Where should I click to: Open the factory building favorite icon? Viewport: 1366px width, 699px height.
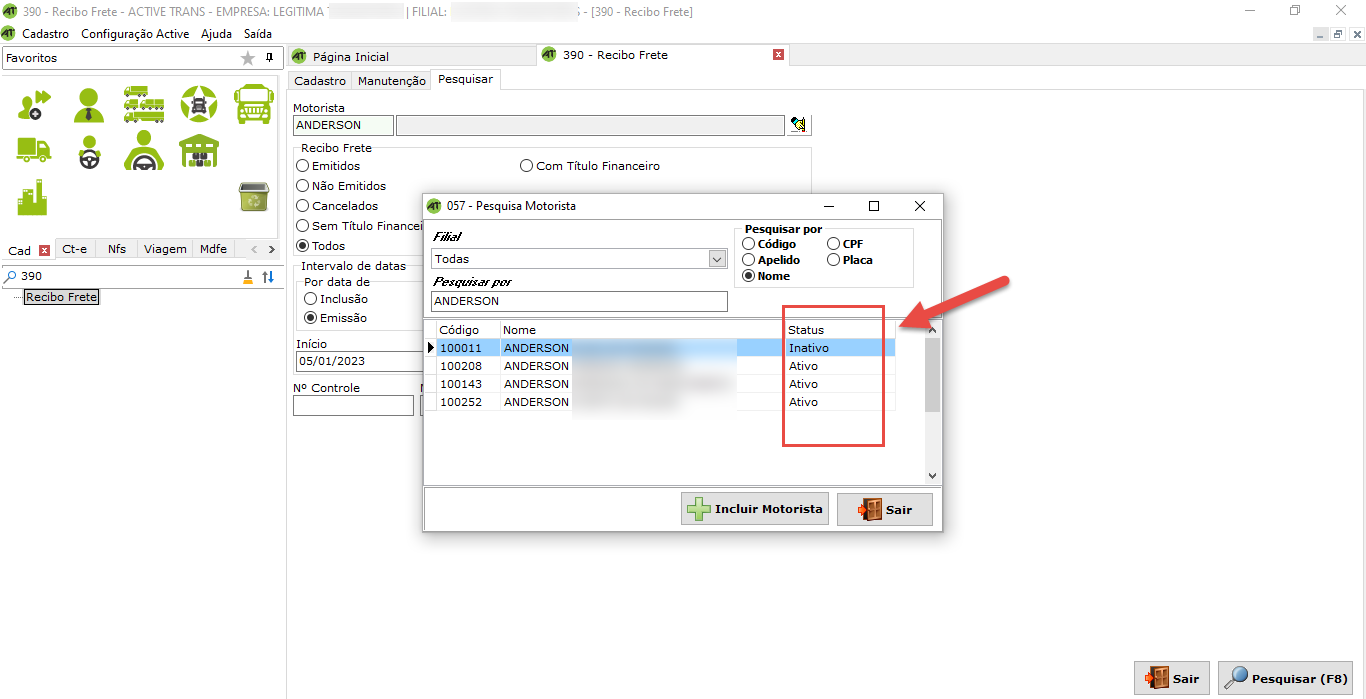(33, 197)
